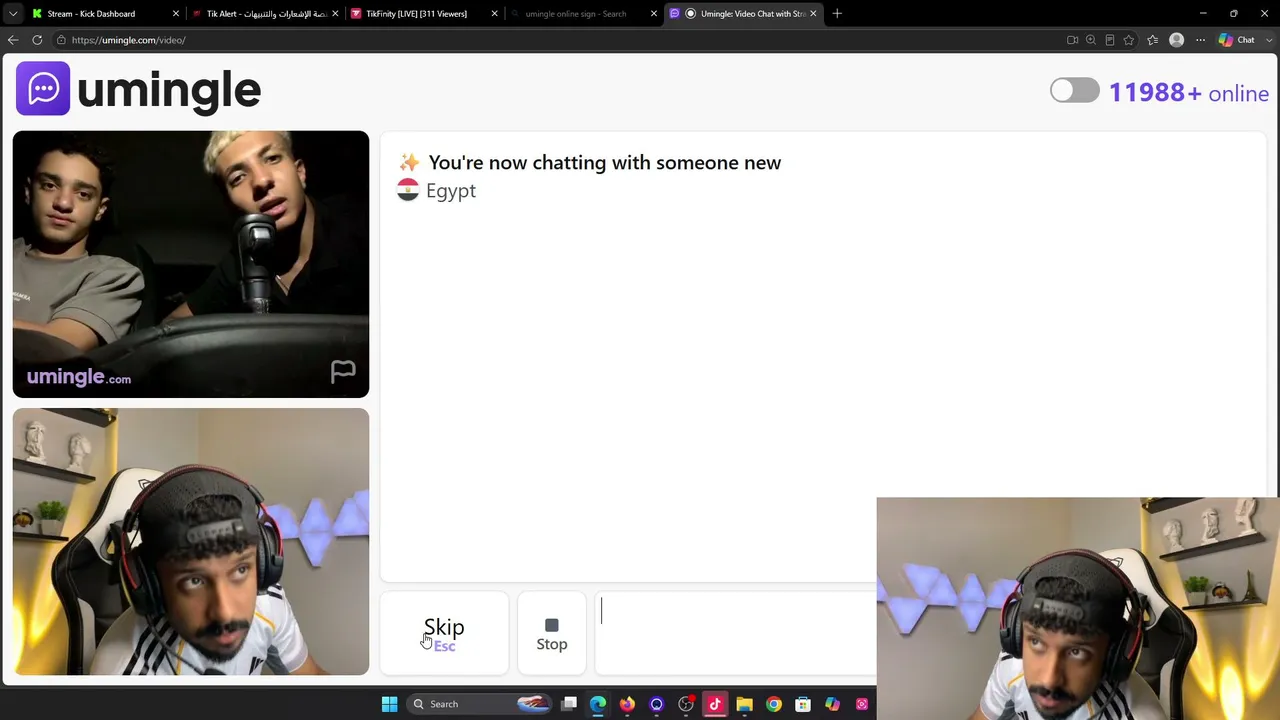Close the Umingle Video Chat tab
The width and height of the screenshot is (1280, 720).
813,14
